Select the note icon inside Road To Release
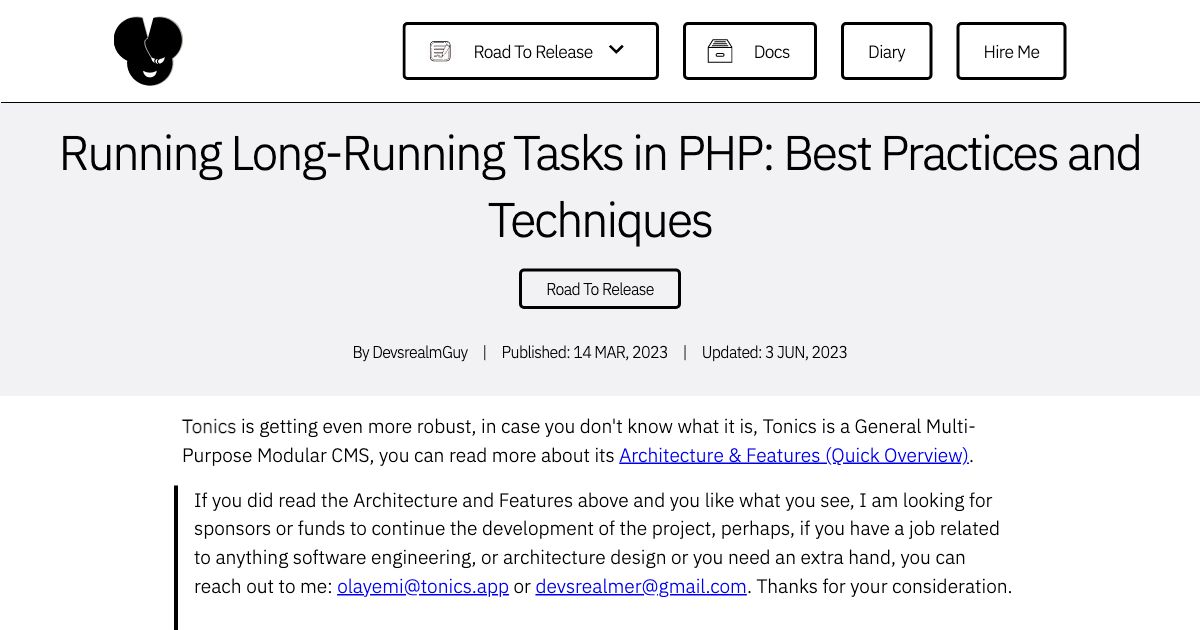The width and height of the screenshot is (1200, 630). [x=440, y=50]
